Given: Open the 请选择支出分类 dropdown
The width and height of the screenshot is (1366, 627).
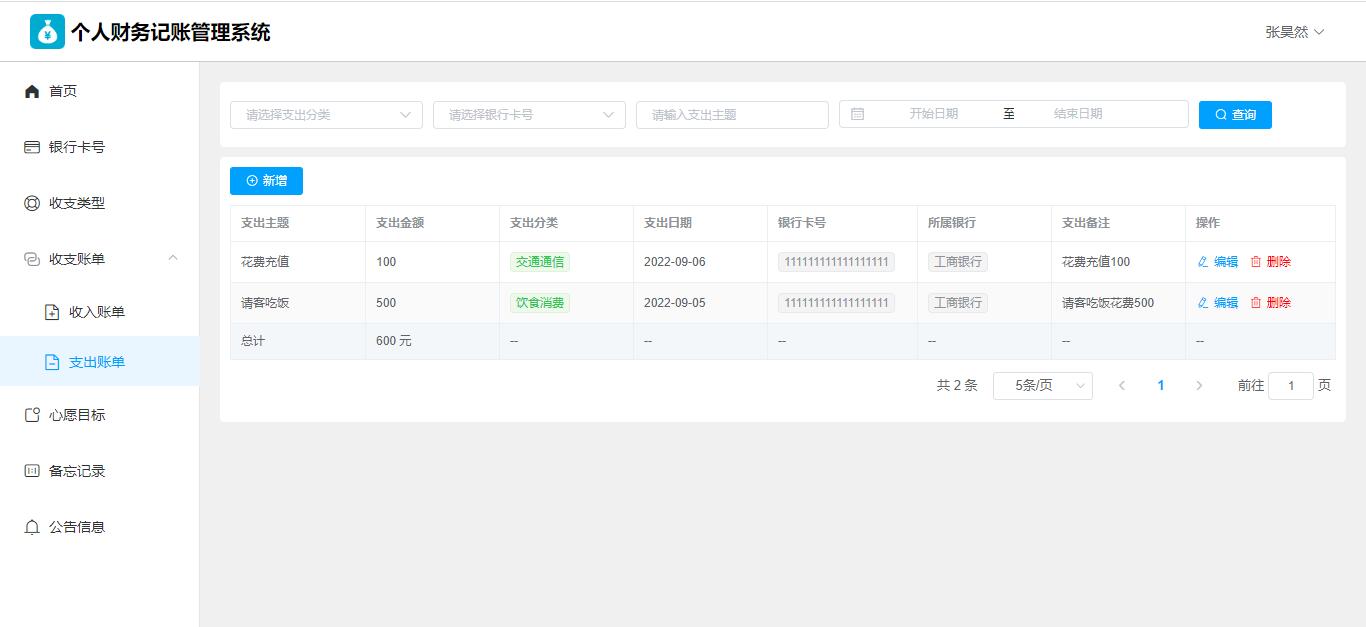Looking at the screenshot, I should [x=326, y=115].
